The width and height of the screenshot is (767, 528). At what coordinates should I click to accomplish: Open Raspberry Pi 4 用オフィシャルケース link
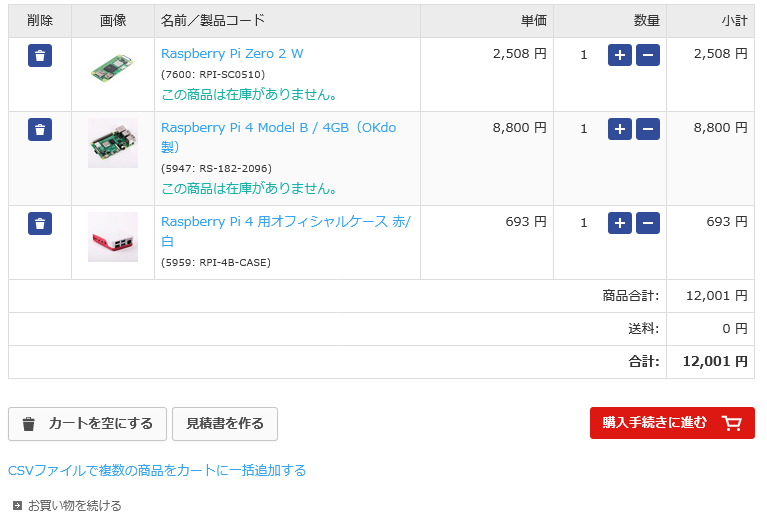[285, 222]
